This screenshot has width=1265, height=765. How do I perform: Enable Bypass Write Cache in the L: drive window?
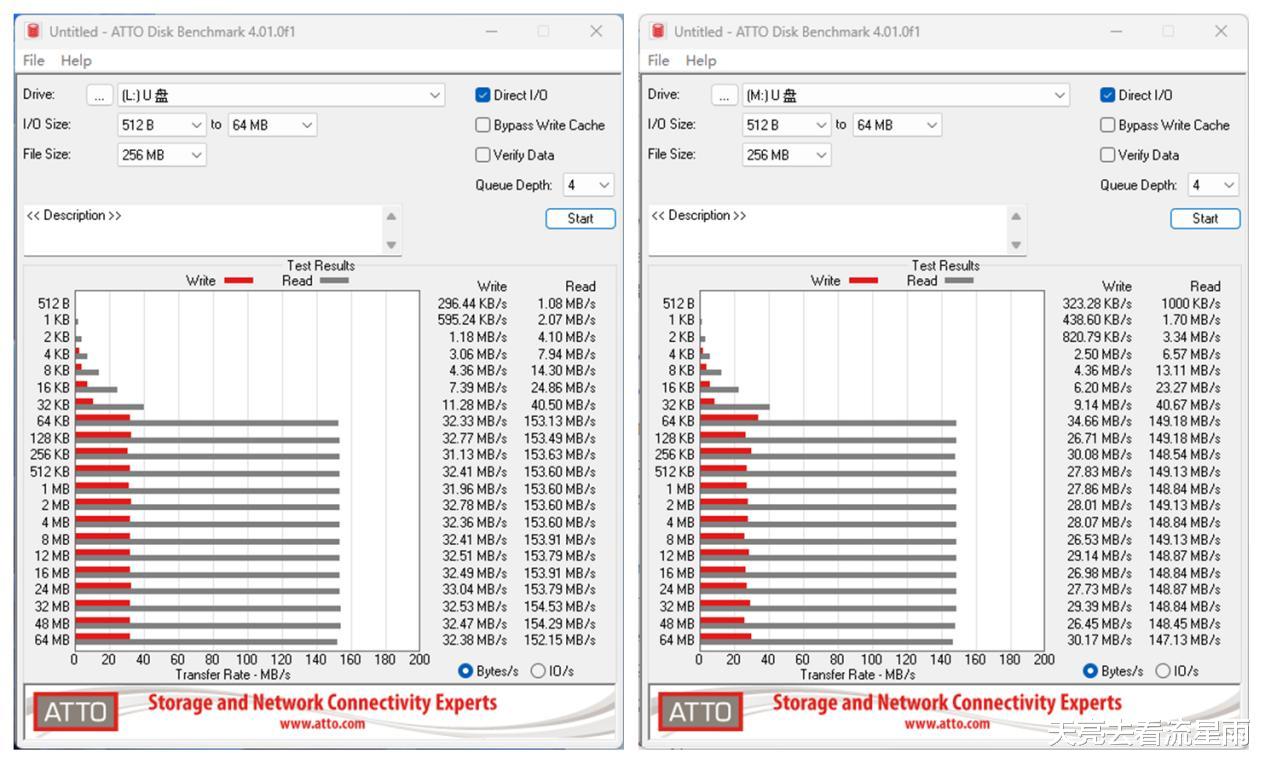click(483, 125)
